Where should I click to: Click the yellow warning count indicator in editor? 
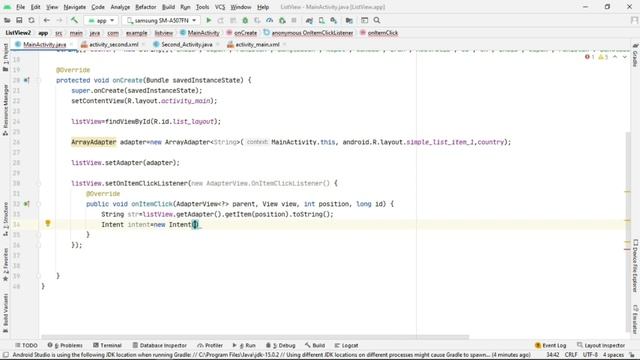point(603,57)
